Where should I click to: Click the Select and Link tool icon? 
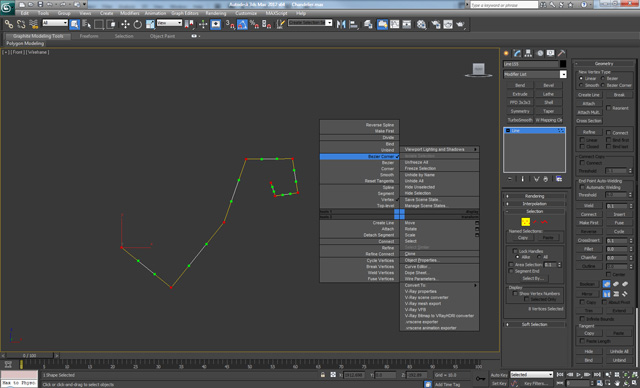9,24
